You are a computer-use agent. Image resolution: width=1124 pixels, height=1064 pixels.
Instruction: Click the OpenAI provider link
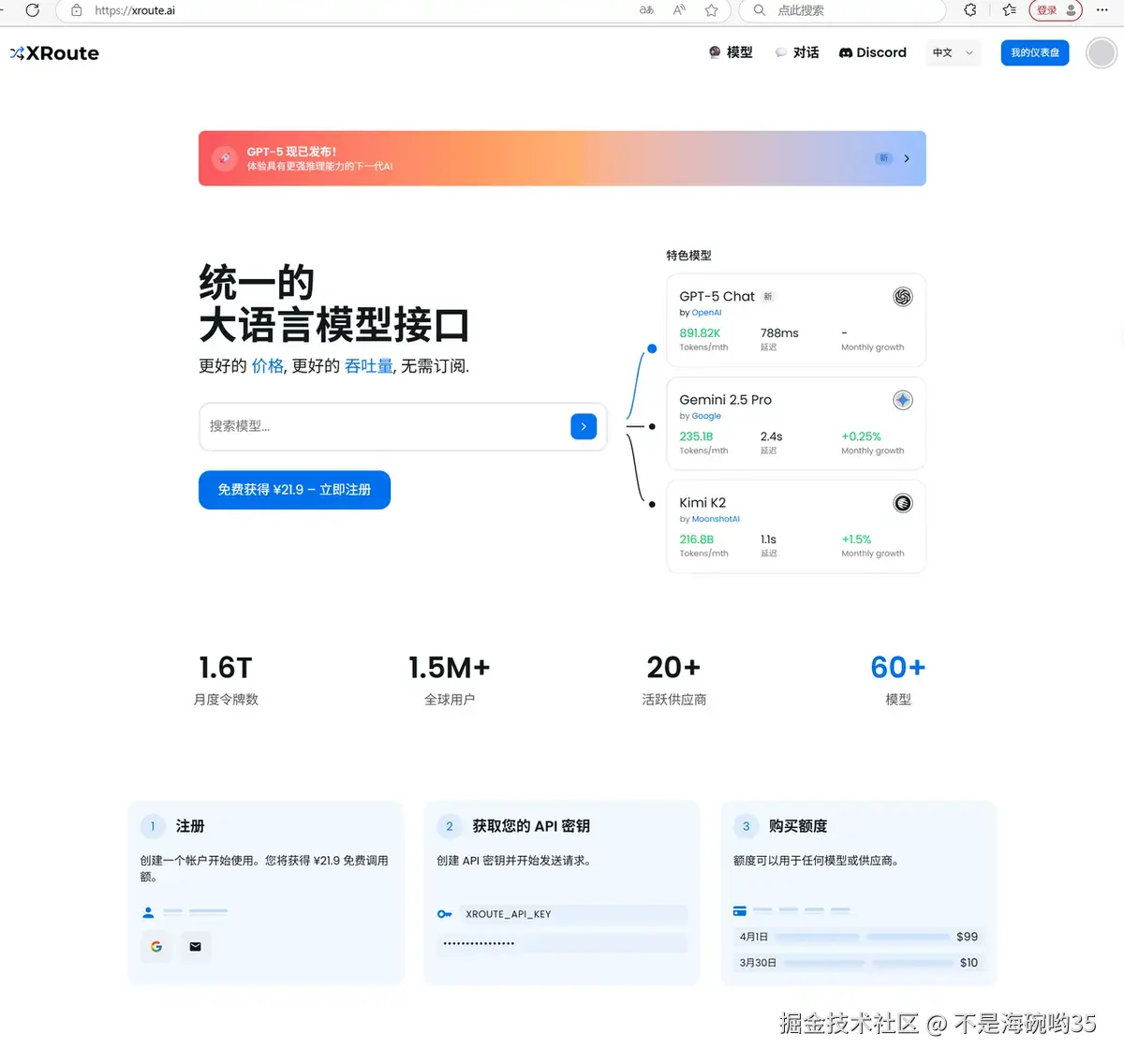pos(706,313)
